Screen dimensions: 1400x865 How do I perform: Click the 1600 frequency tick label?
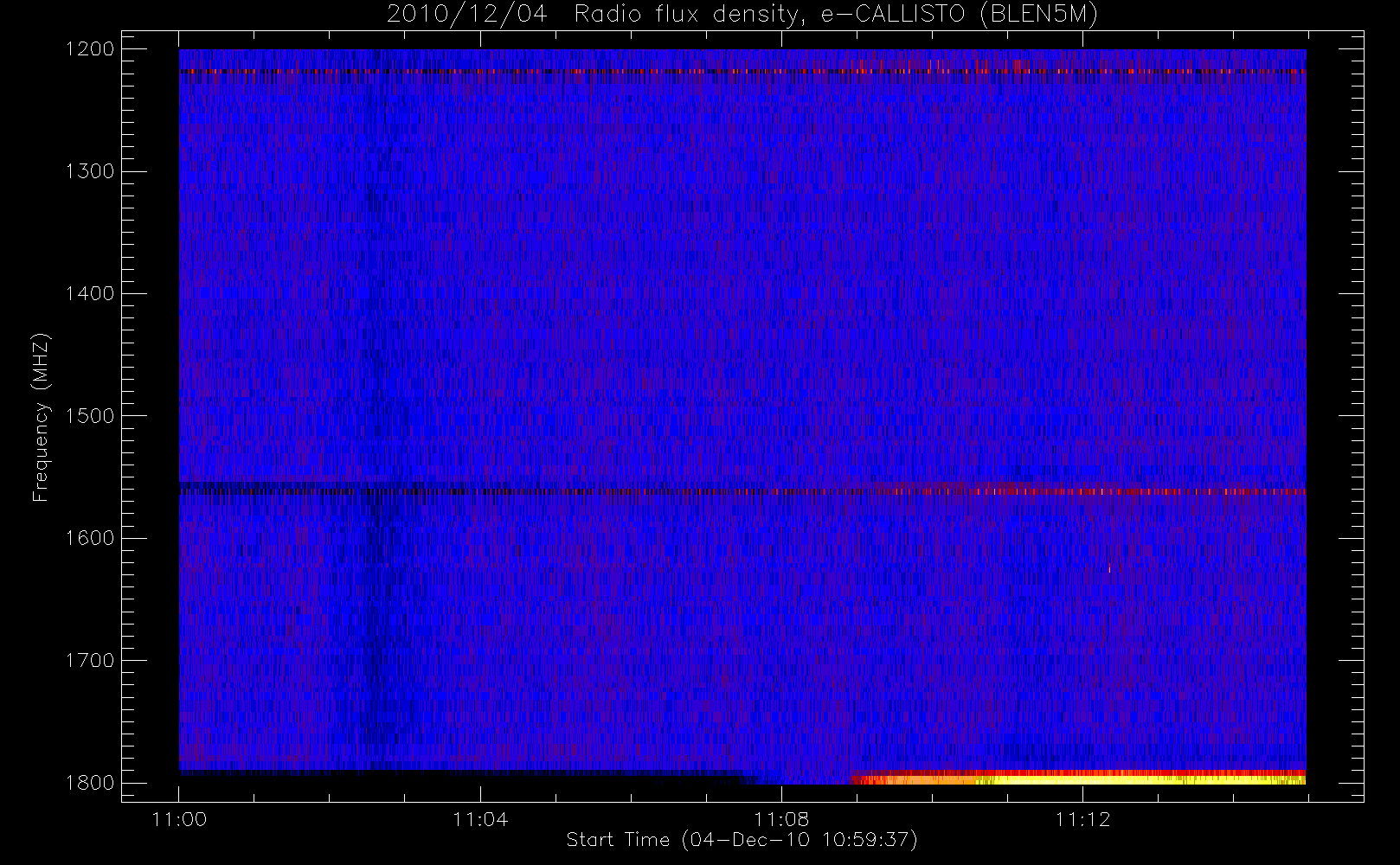(x=90, y=538)
